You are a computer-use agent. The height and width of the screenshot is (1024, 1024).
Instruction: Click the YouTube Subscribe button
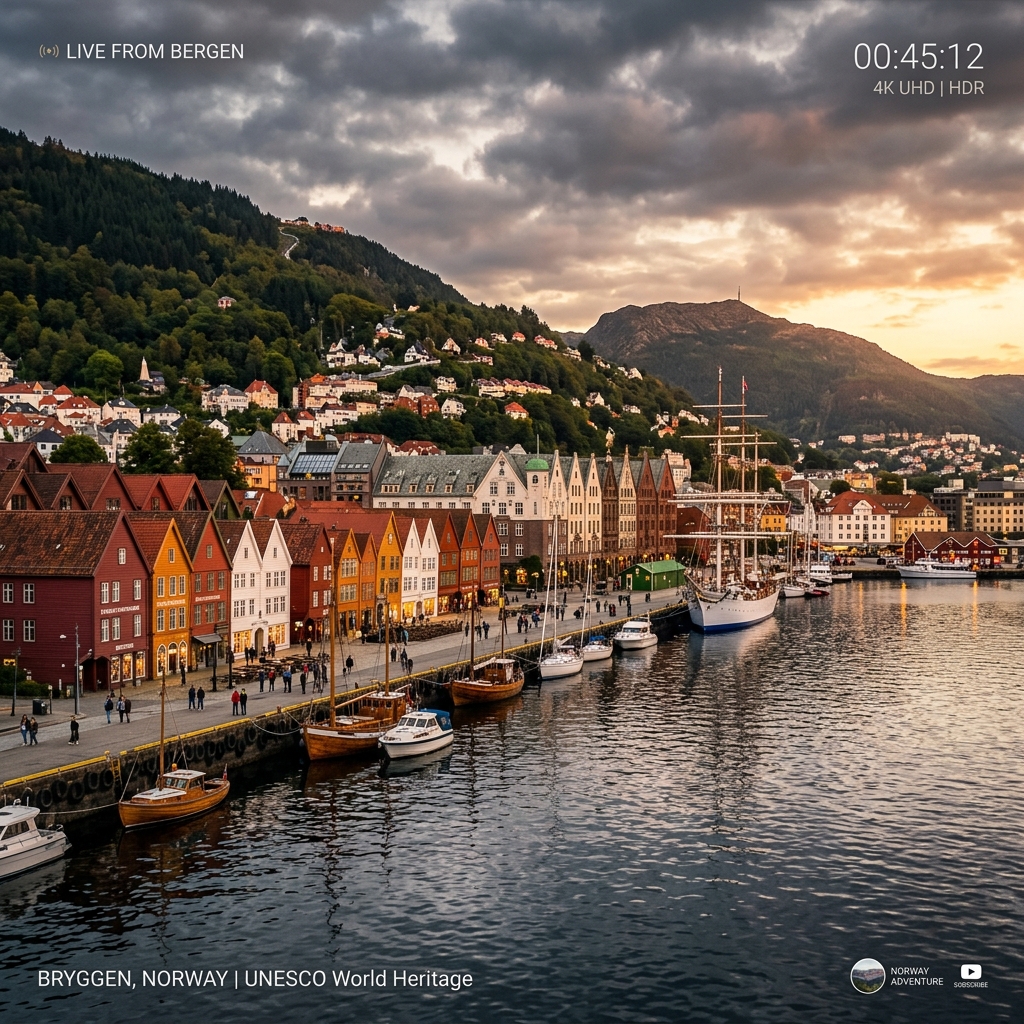pyautogui.click(x=970, y=976)
